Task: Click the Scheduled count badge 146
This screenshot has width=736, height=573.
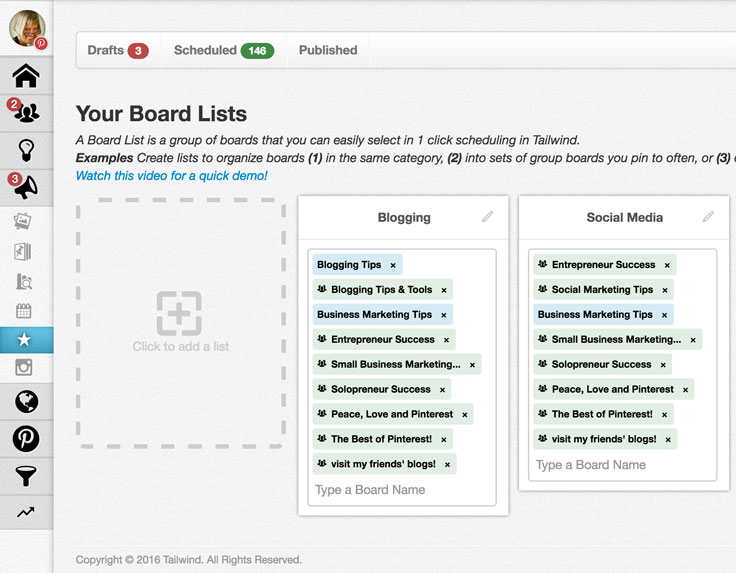Action: [257, 51]
